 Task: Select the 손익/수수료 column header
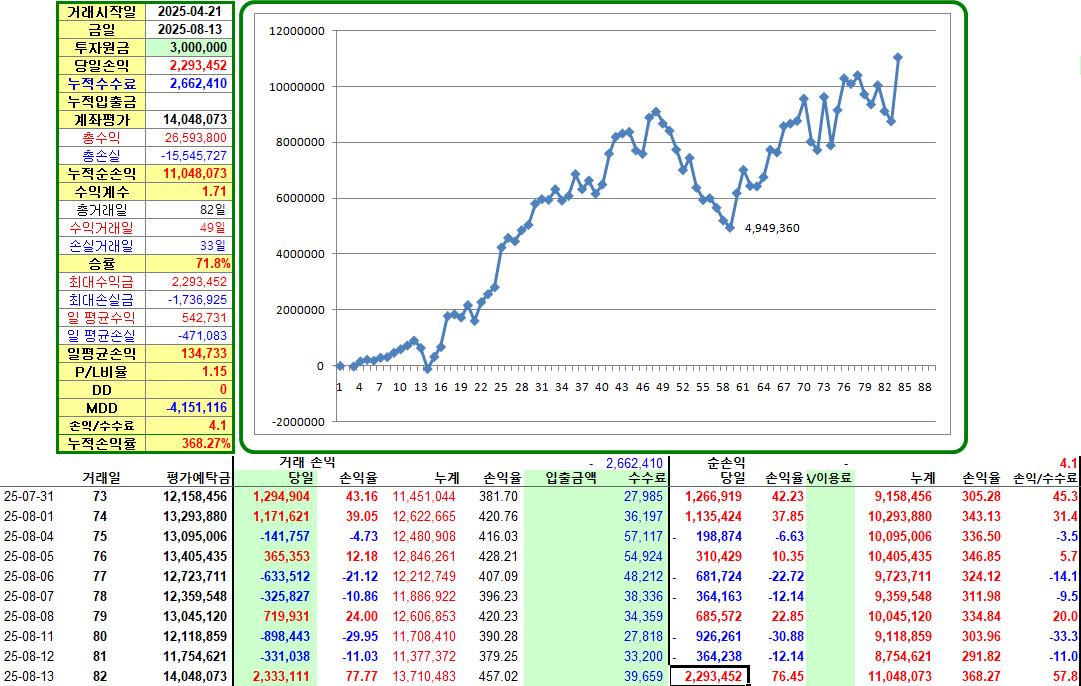point(1044,477)
